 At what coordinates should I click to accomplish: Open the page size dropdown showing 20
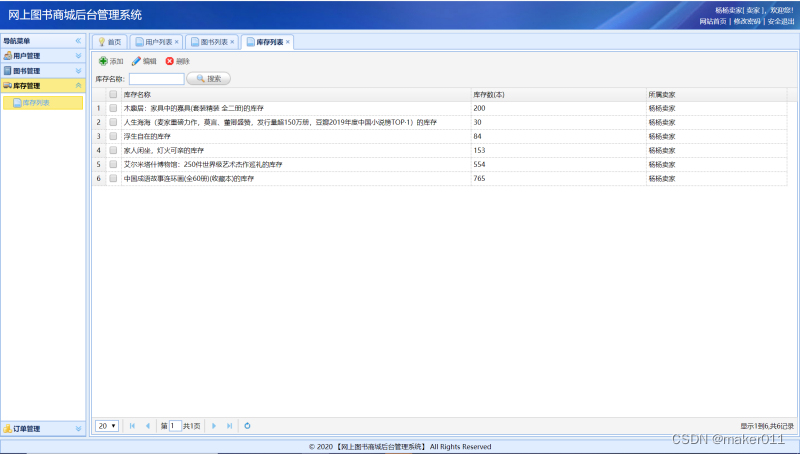(x=107, y=426)
